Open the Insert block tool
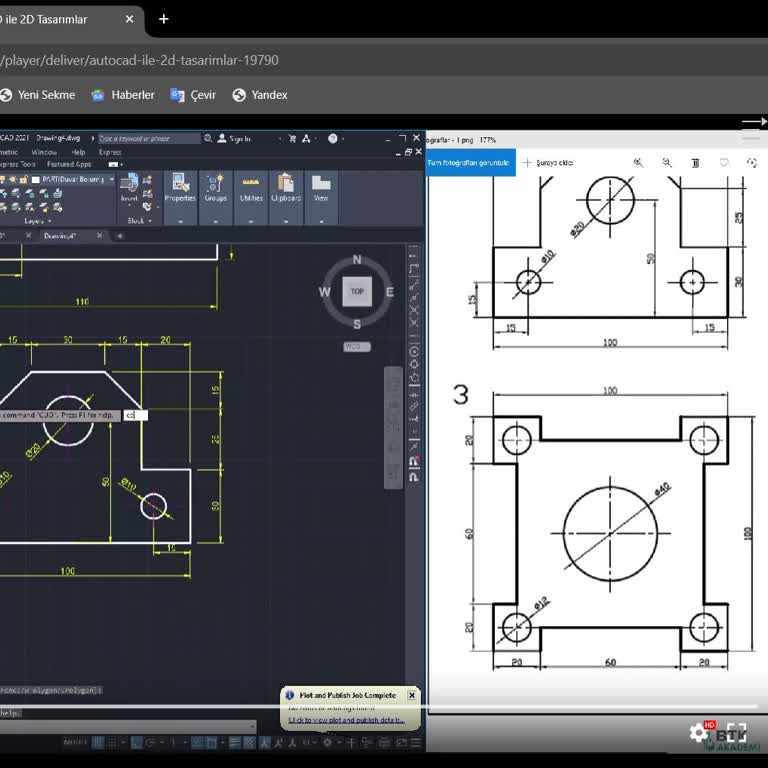The image size is (768, 768). pyautogui.click(x=129, y=187)
